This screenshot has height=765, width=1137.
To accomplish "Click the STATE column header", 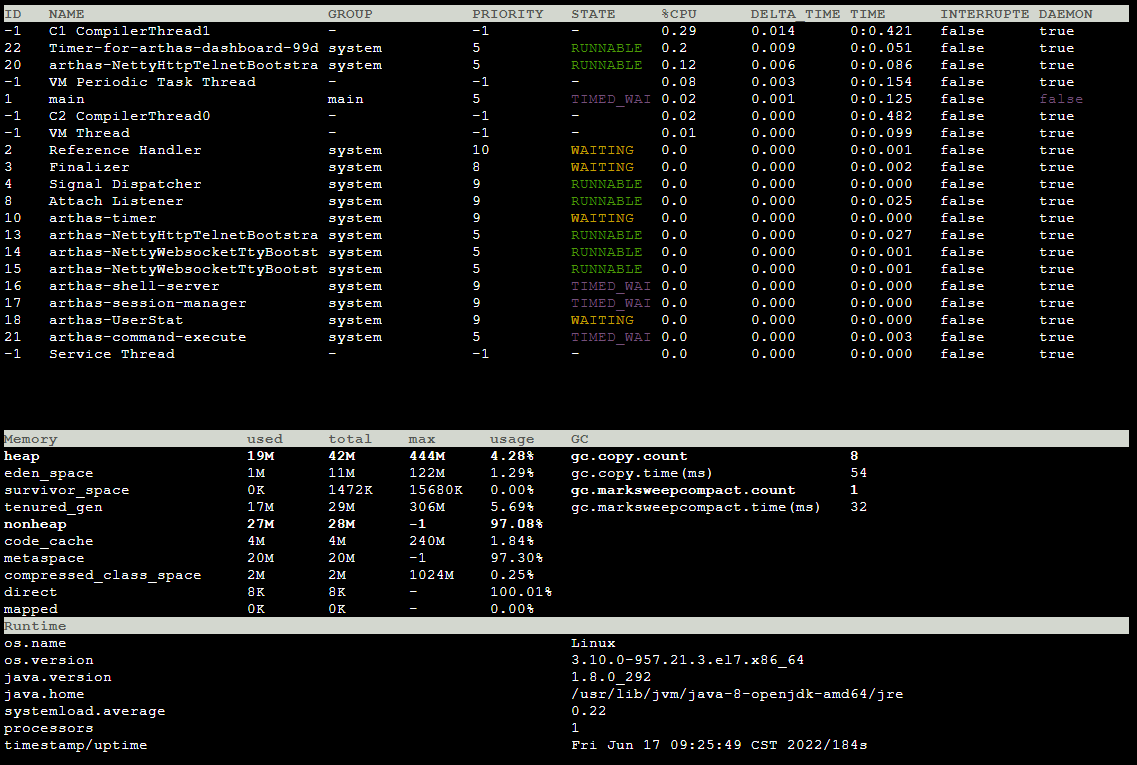I will (x=593, y=14).
